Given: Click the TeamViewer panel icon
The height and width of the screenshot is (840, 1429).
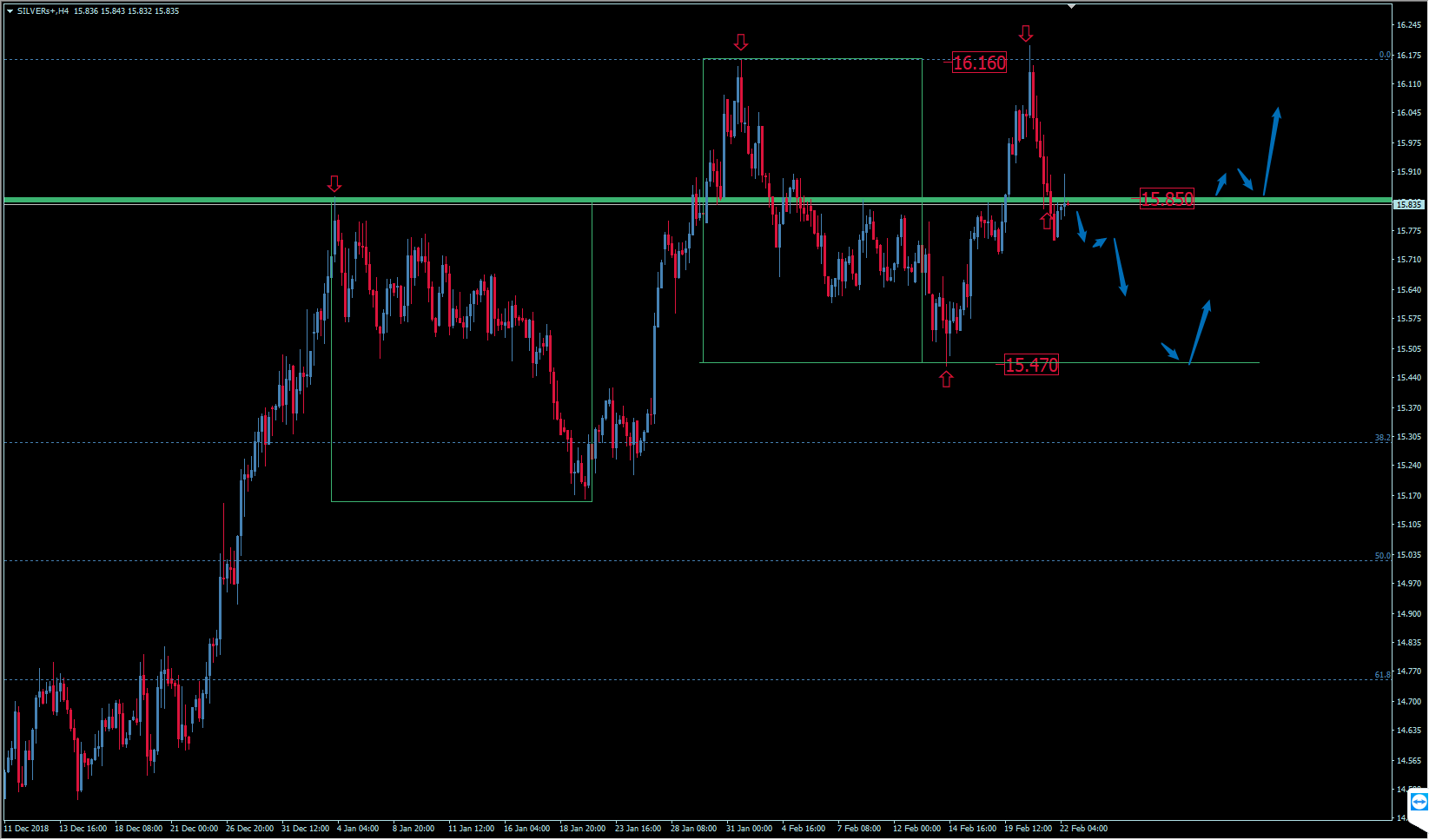Looking at the screenshot, I should (x=1419, y=801).
